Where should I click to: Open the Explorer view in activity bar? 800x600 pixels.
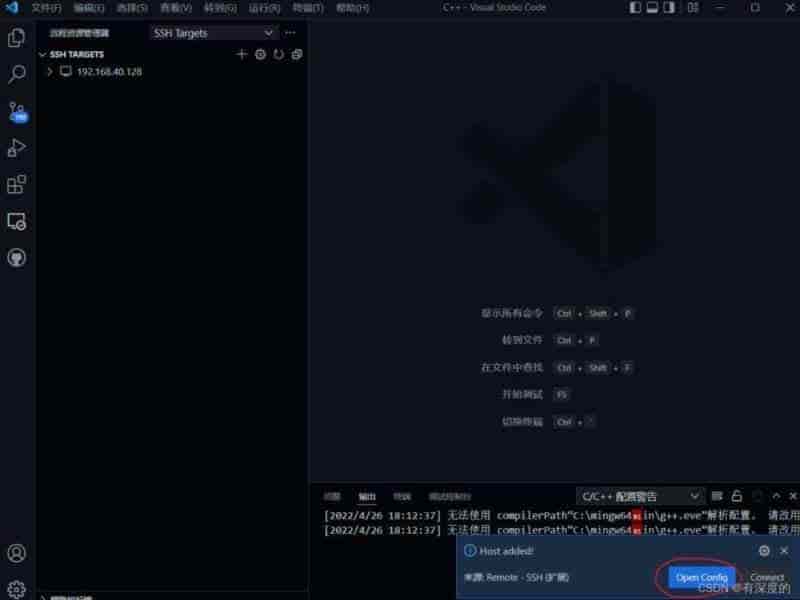(16, 38)
